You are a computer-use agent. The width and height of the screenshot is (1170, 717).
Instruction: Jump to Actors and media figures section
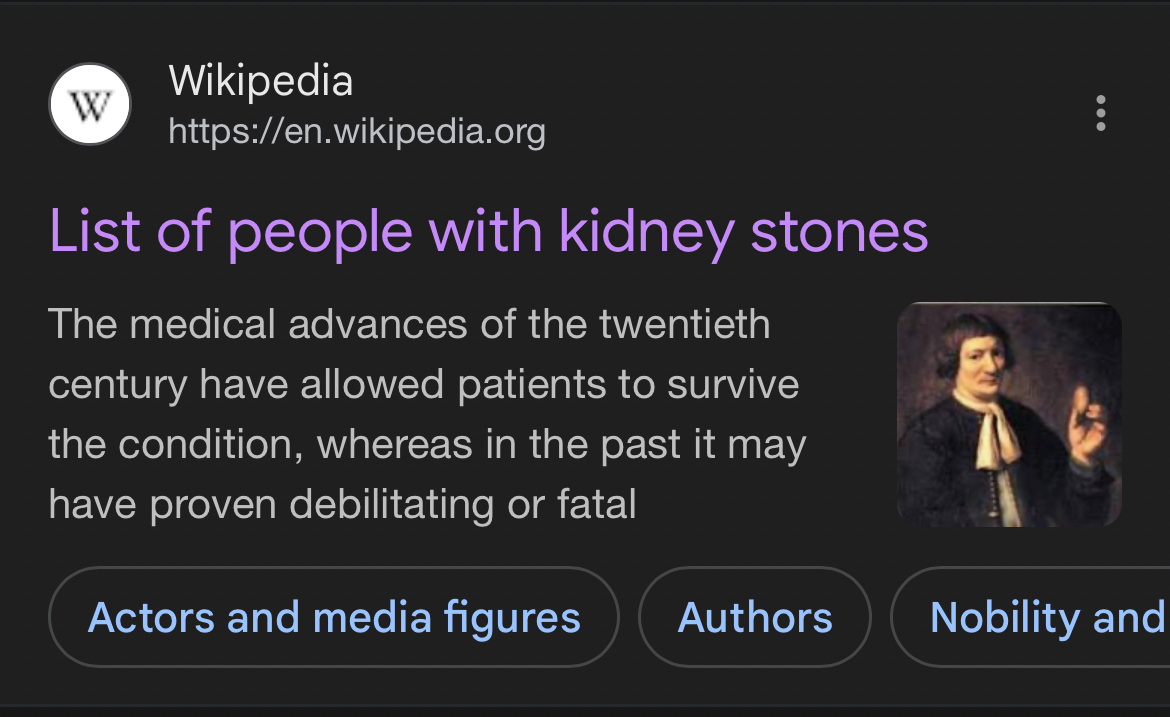coord(334,617)
